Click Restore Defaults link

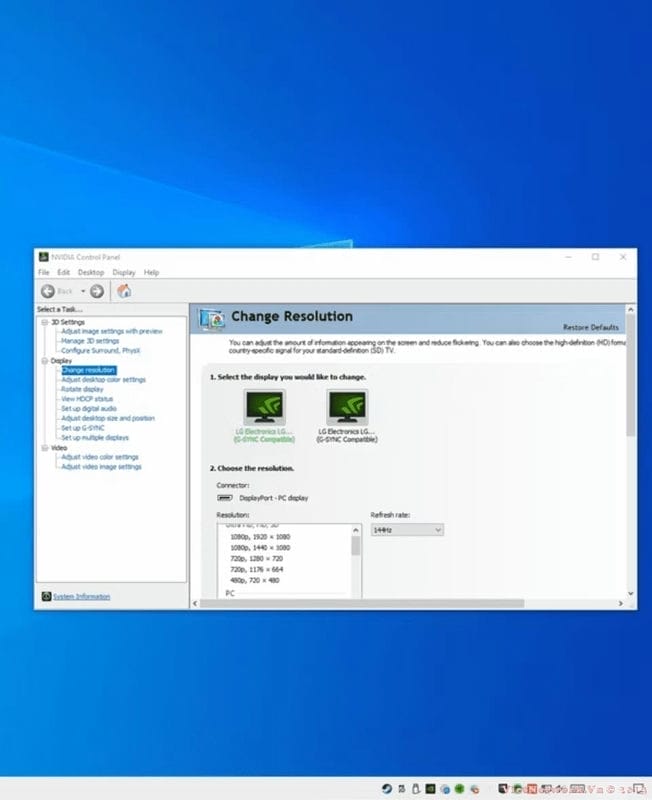590,327
